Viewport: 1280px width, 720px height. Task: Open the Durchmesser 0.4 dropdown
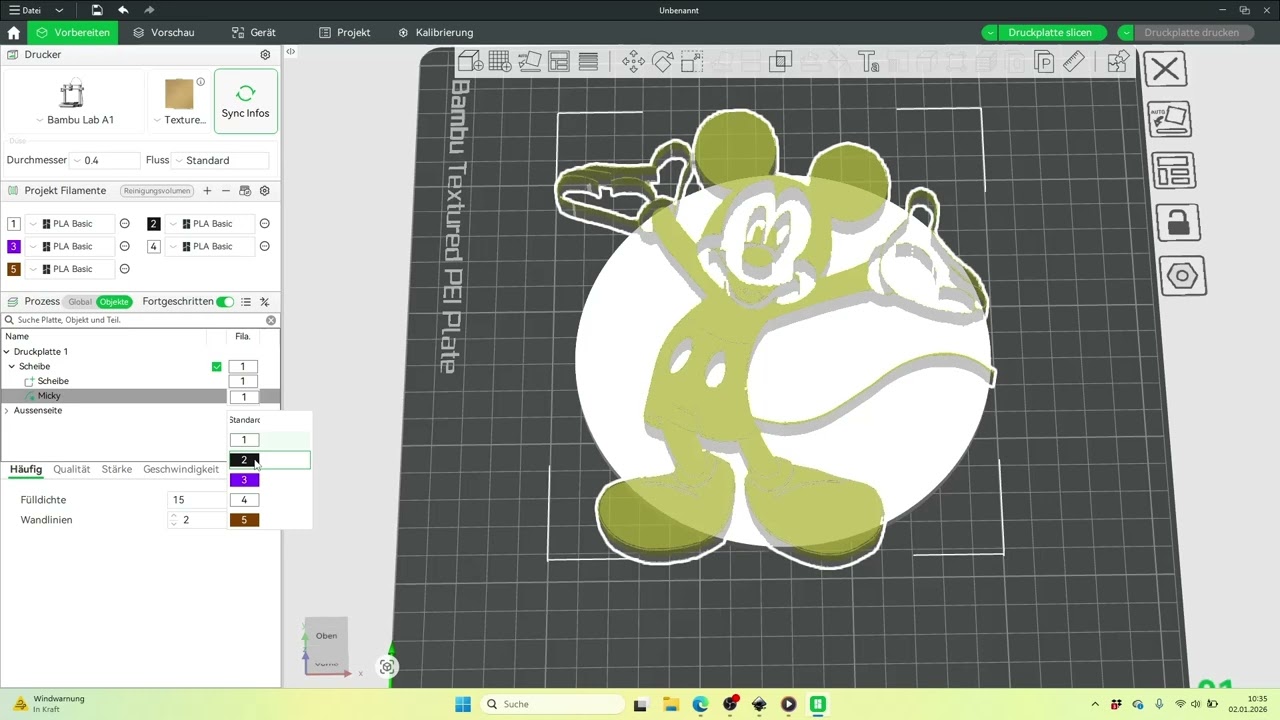tap(104, 161)
